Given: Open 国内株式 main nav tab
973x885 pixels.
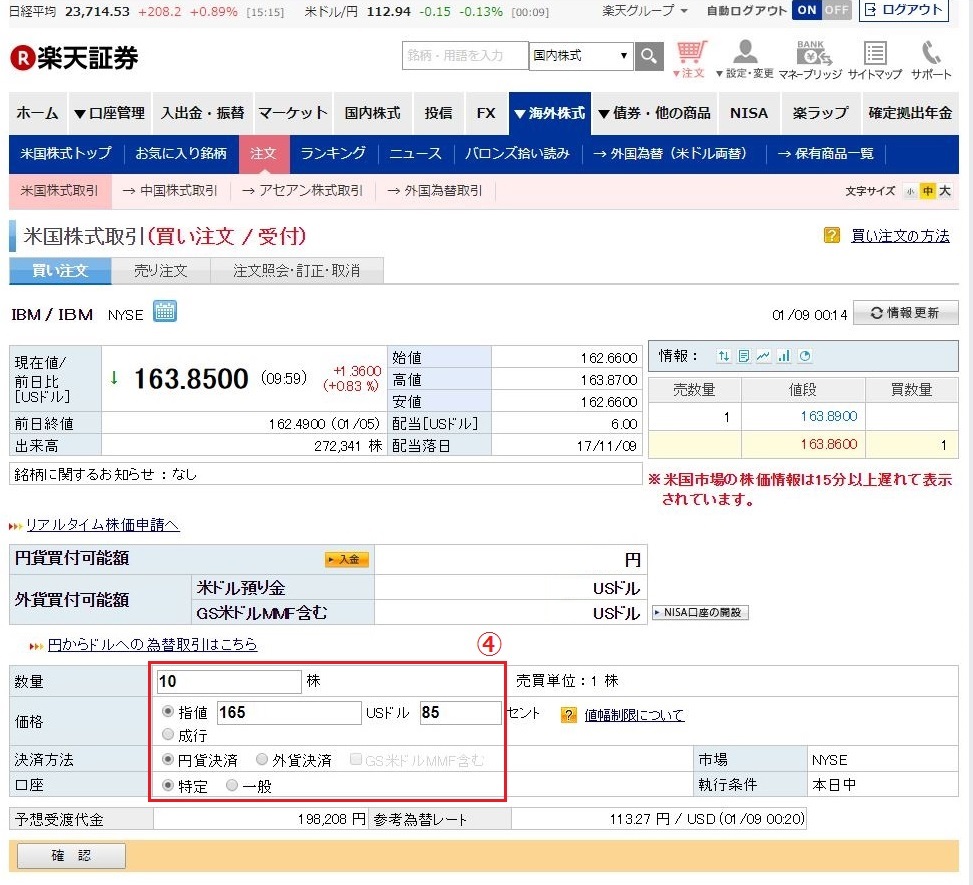Looking at the screenshot, I should (373, 113).
